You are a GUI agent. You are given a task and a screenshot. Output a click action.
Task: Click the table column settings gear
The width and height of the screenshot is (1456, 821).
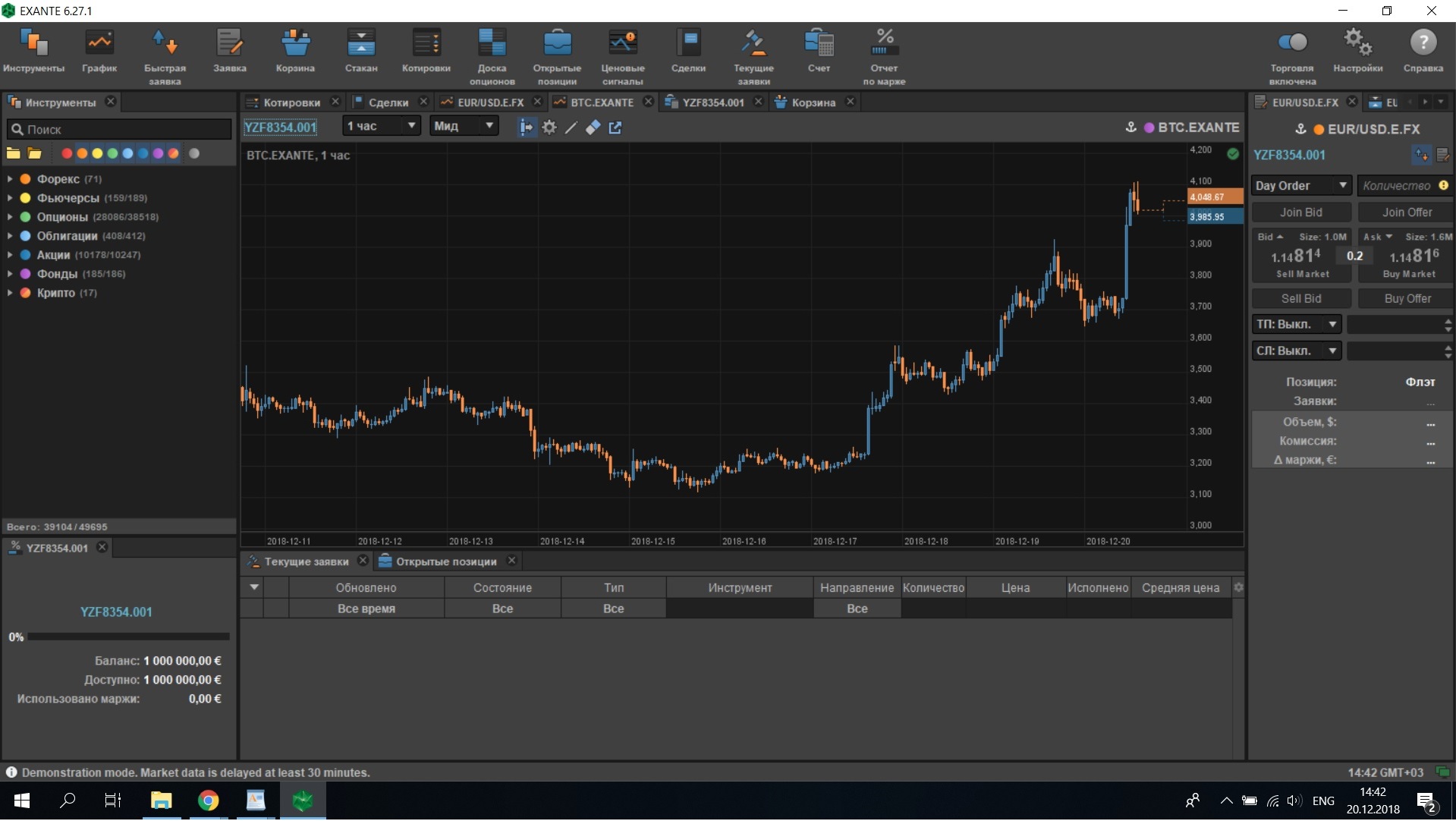tap(1238, 587)
